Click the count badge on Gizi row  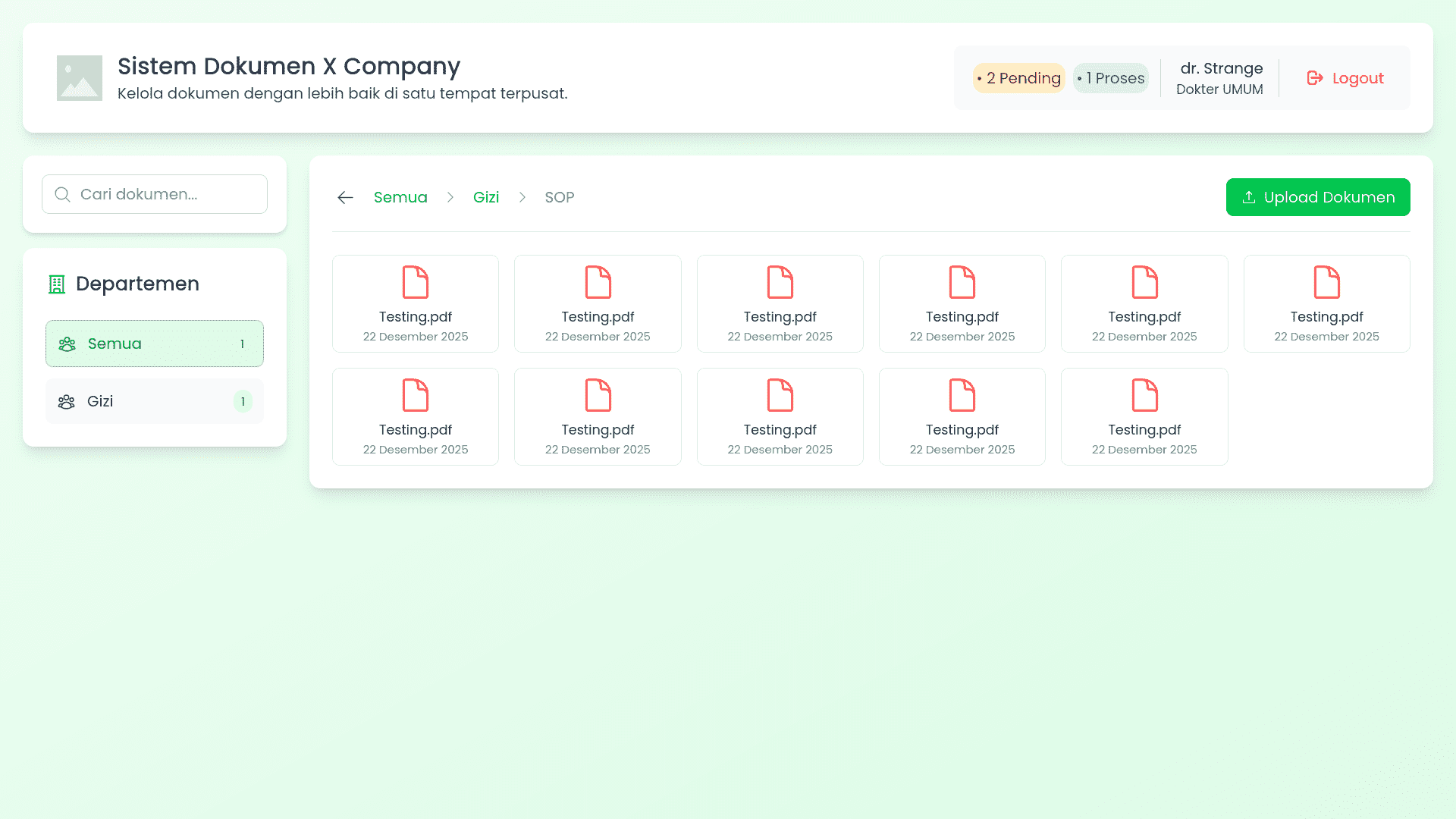tap(243, 402)
